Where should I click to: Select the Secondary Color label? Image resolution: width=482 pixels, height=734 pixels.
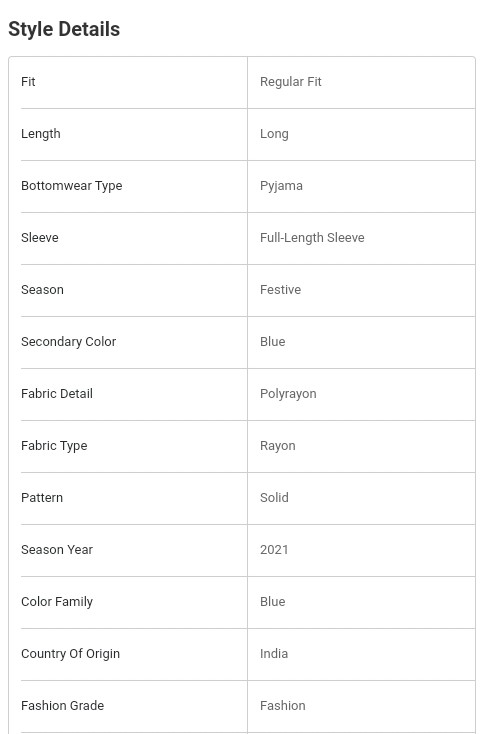coord(68,342)
